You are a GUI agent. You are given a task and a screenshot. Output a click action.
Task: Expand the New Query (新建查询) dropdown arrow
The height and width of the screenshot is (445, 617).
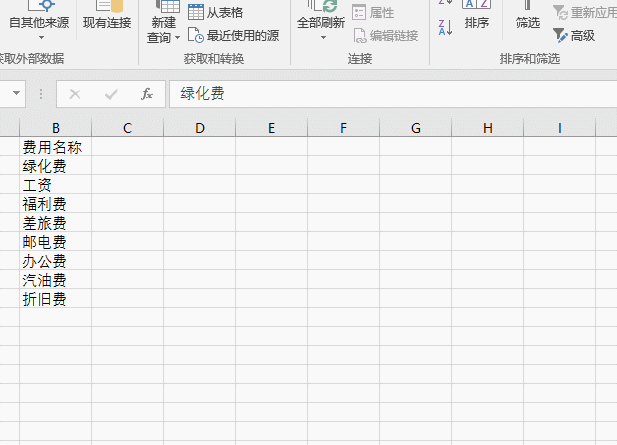point(177,38)
